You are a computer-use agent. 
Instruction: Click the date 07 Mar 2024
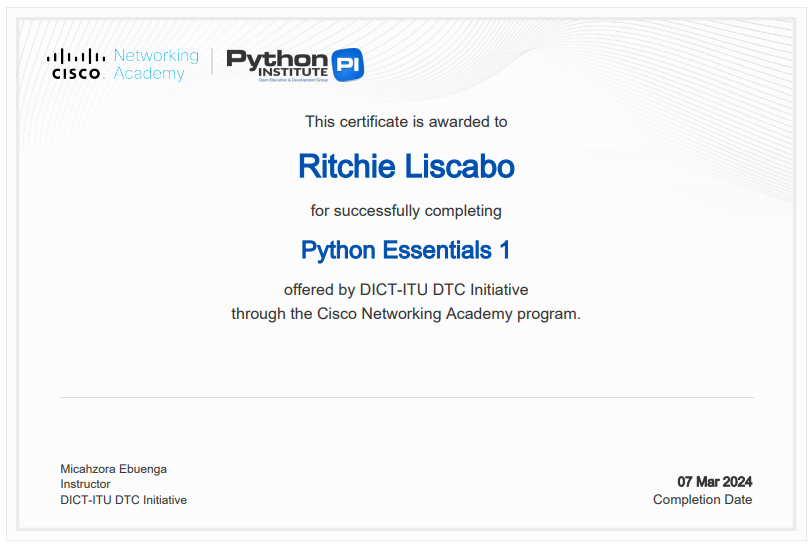(715, 482)
